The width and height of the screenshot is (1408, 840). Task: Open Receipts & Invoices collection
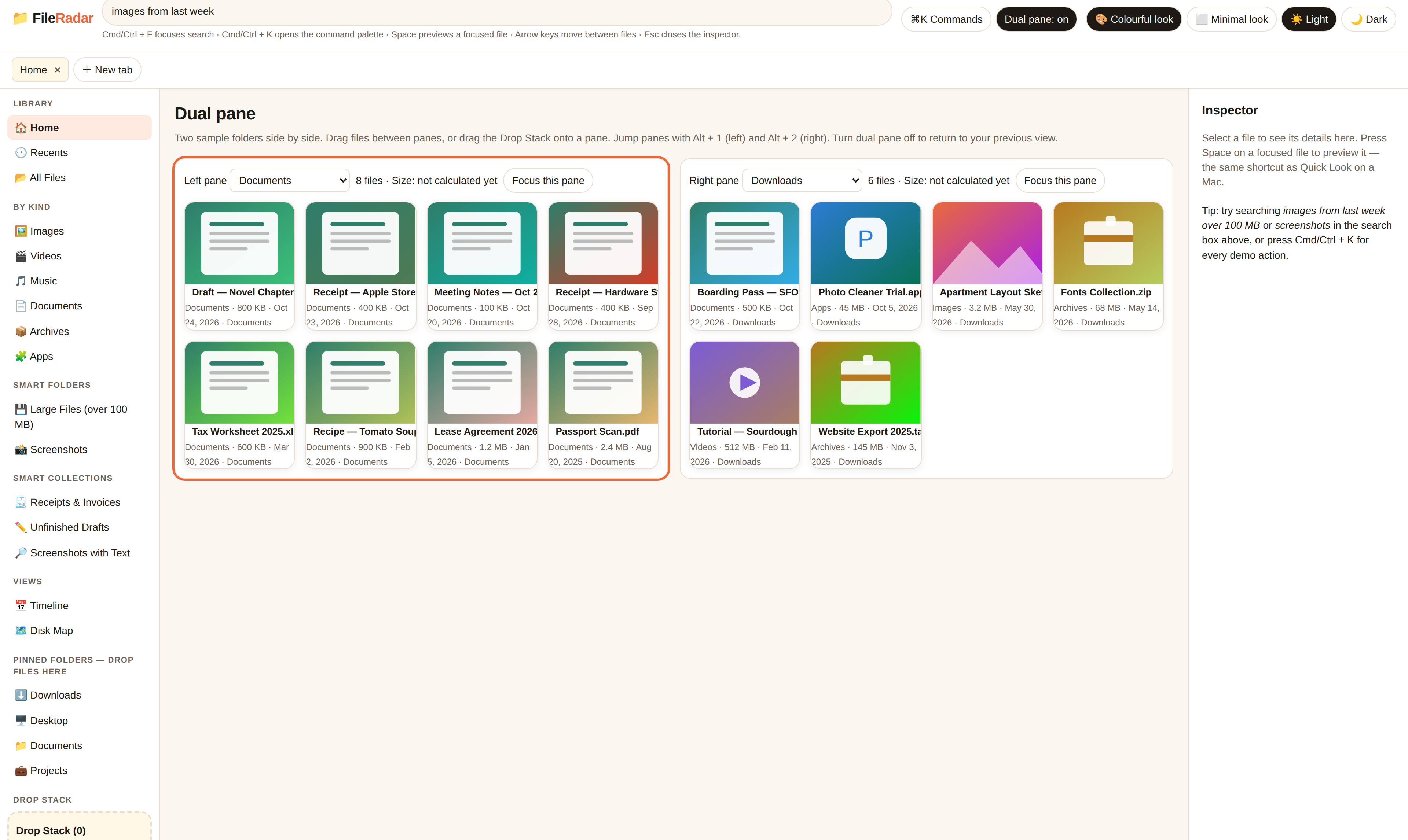(79, 502)
